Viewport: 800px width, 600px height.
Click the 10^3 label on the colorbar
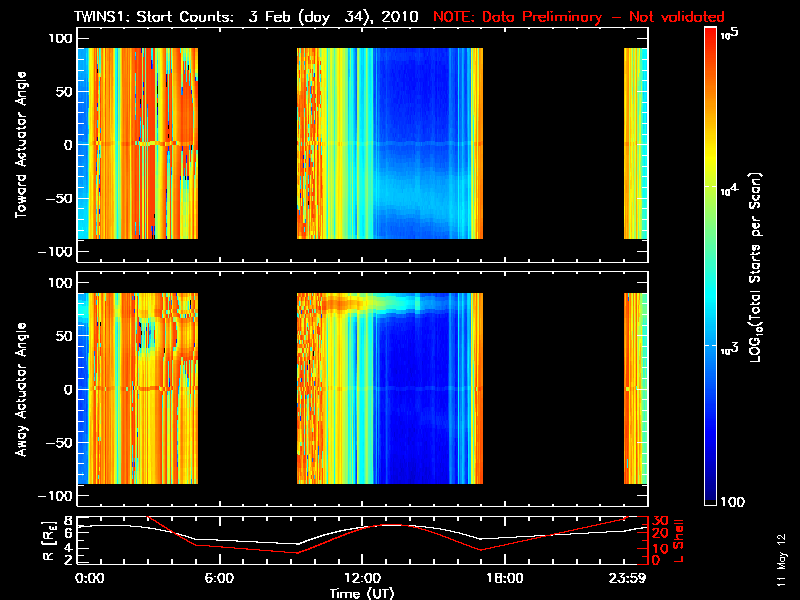730,349
